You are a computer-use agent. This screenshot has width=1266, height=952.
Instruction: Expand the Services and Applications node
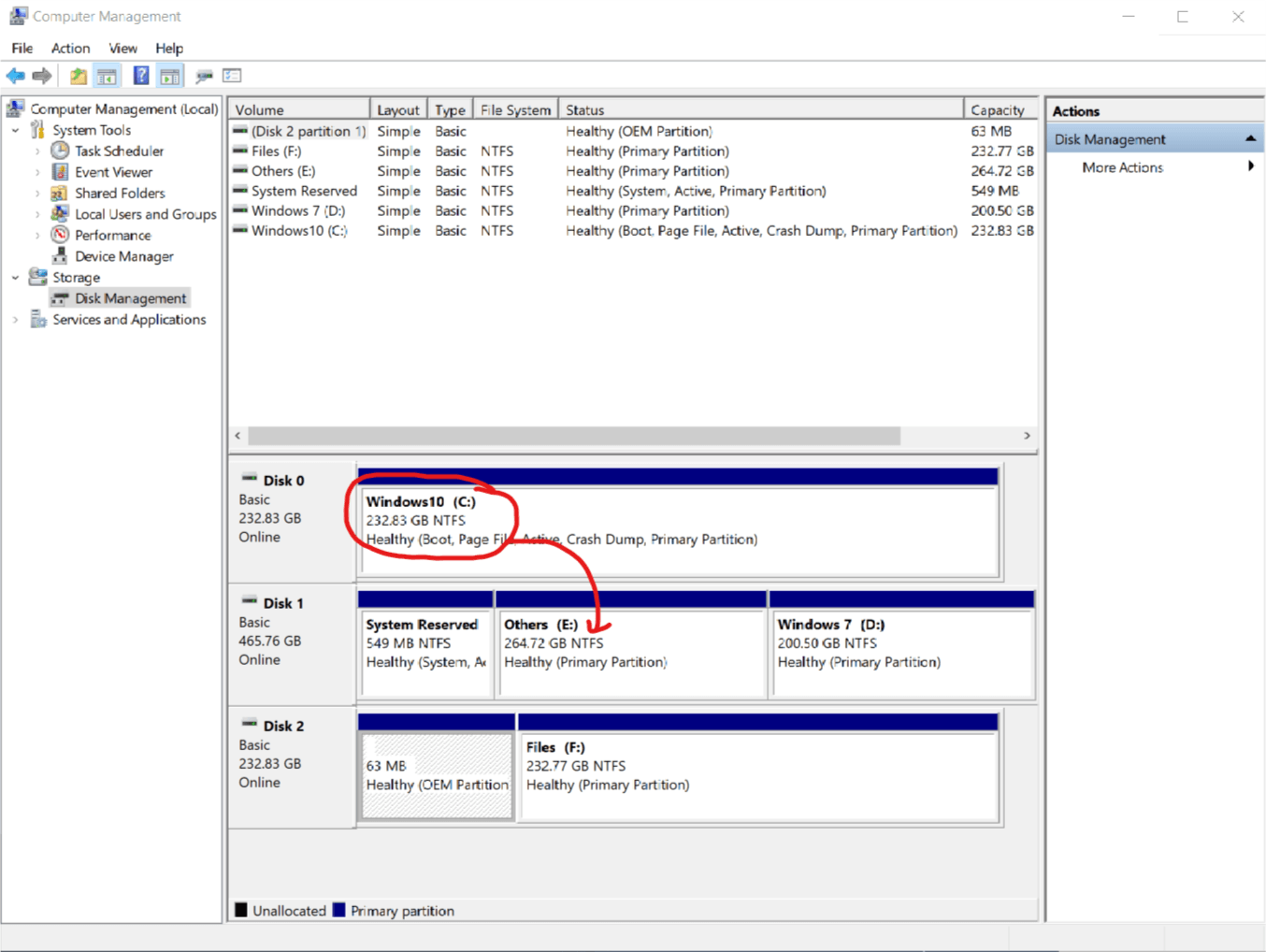[x=15, y=320]
